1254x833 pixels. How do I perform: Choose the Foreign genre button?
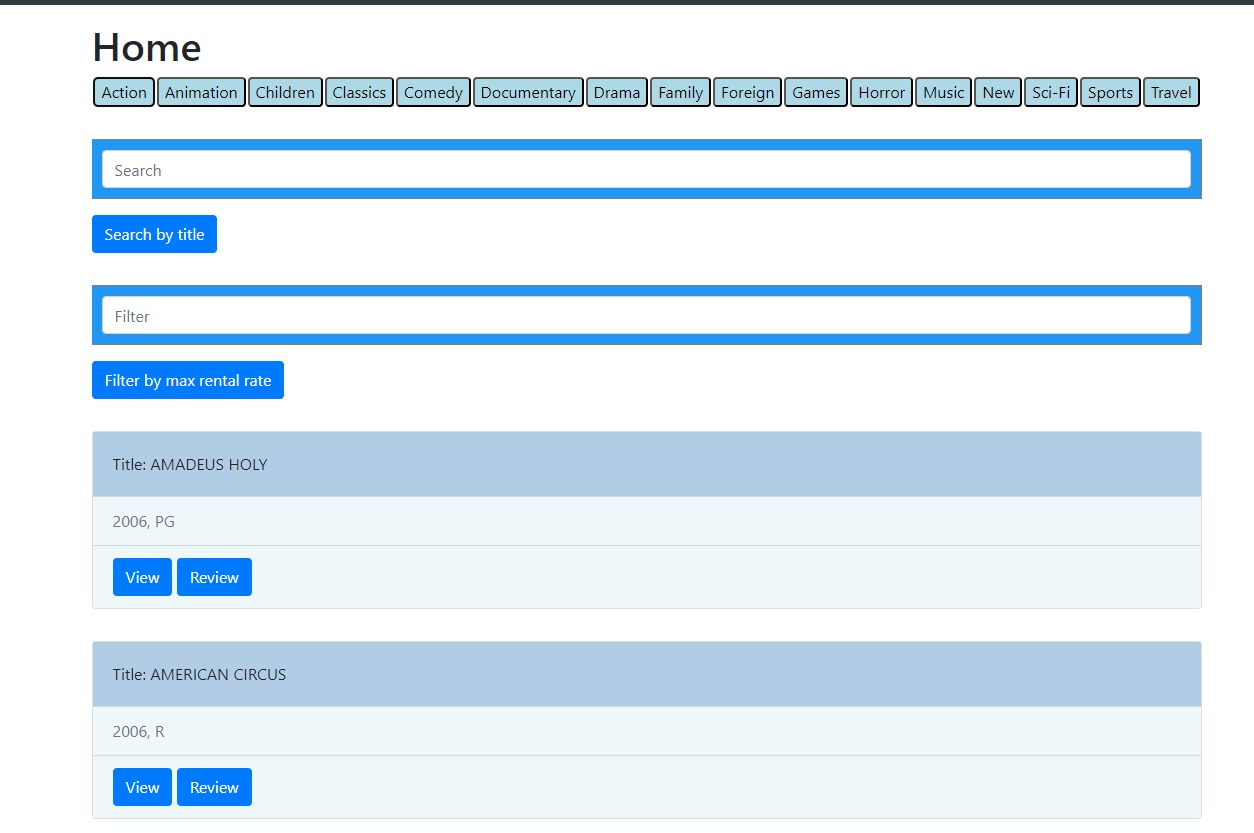[x=747, y=92]
